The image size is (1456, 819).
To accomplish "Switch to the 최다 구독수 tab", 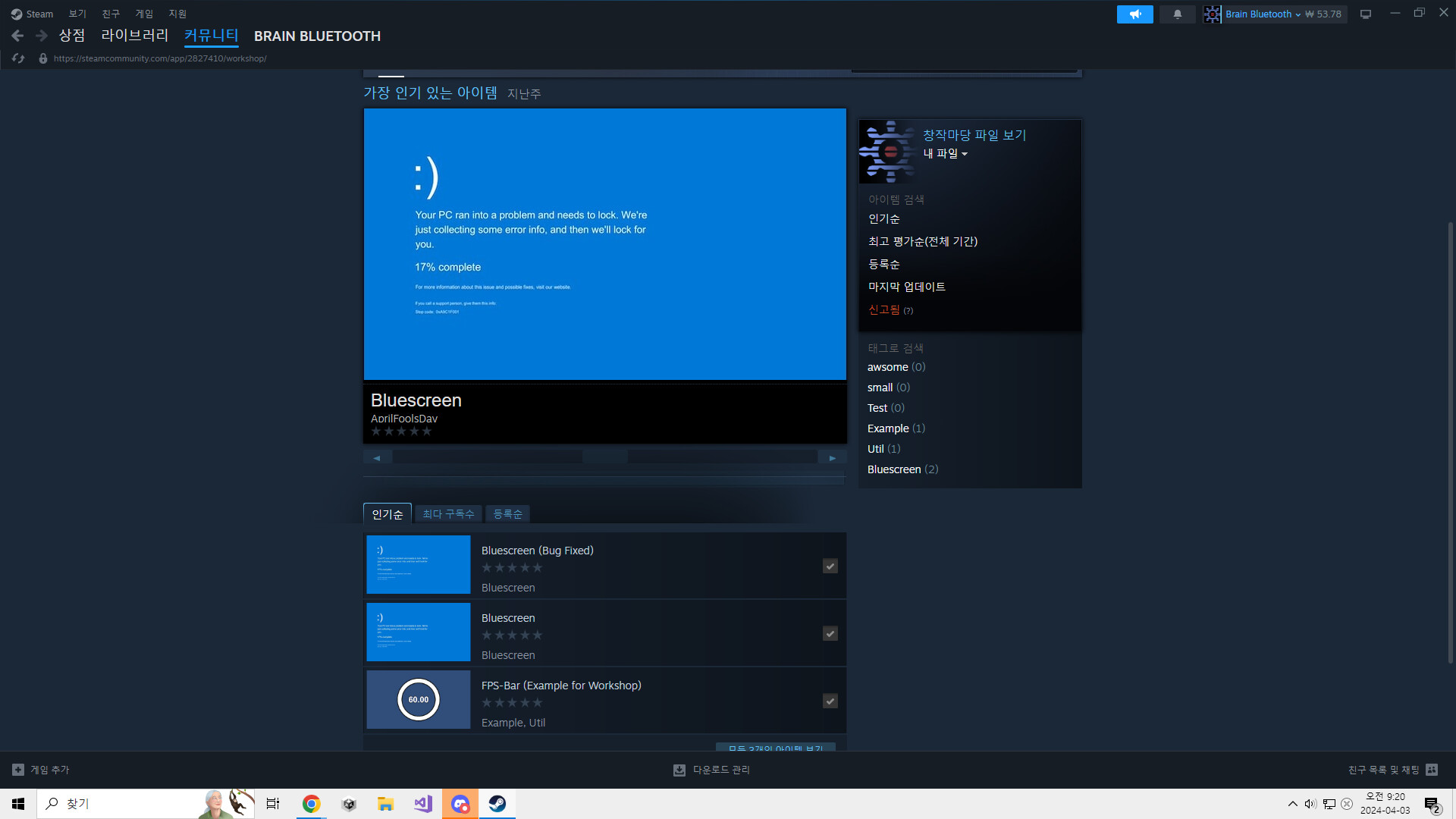I will pos(447,513).
